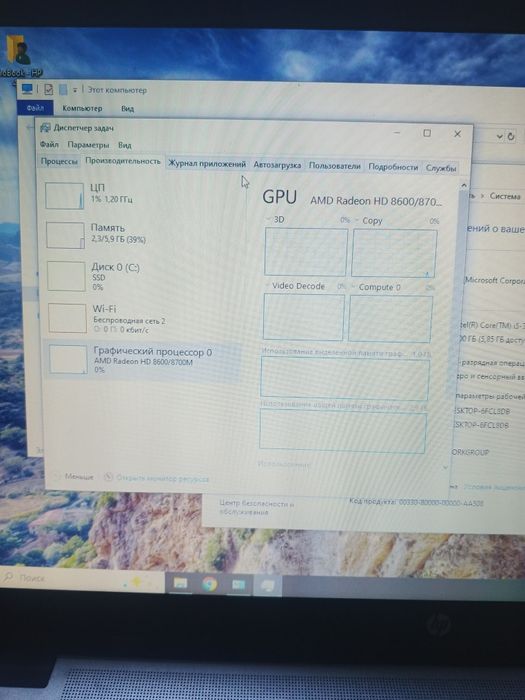Click the Task Manager title bar icon
This screenshot has height=700, width=525.
tap(45, 128)
